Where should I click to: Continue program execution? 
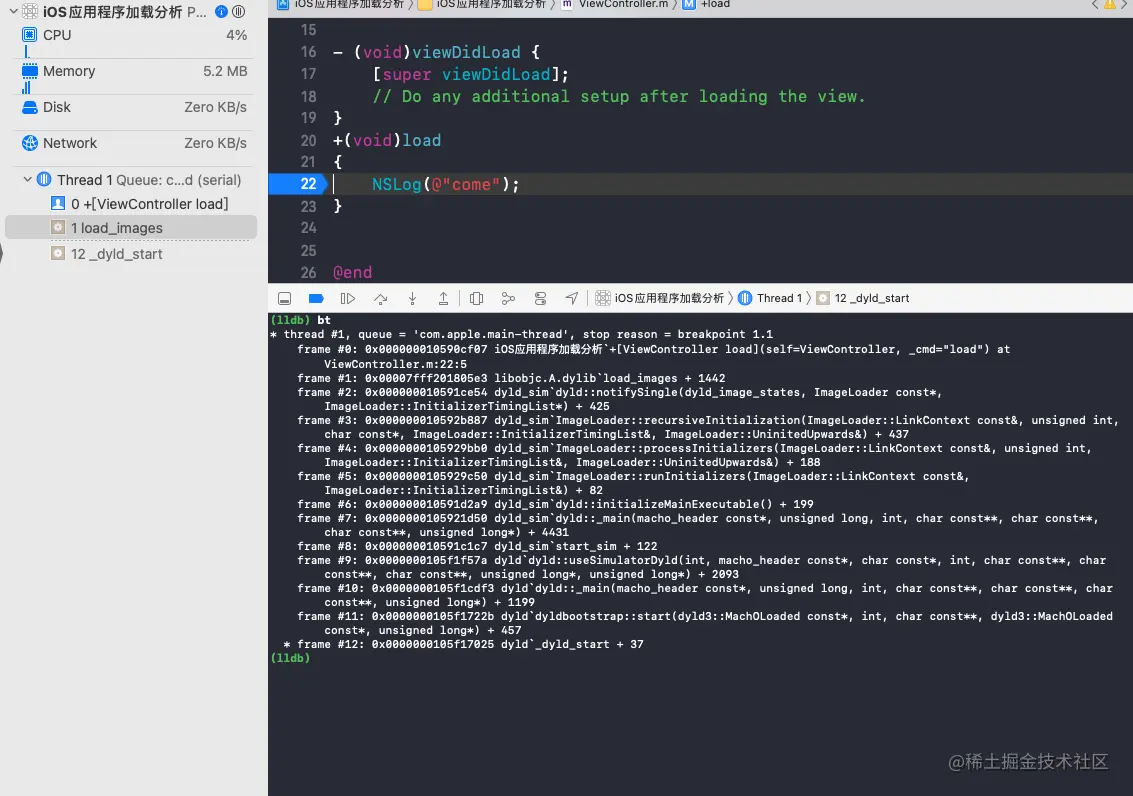tap(348, 298)
